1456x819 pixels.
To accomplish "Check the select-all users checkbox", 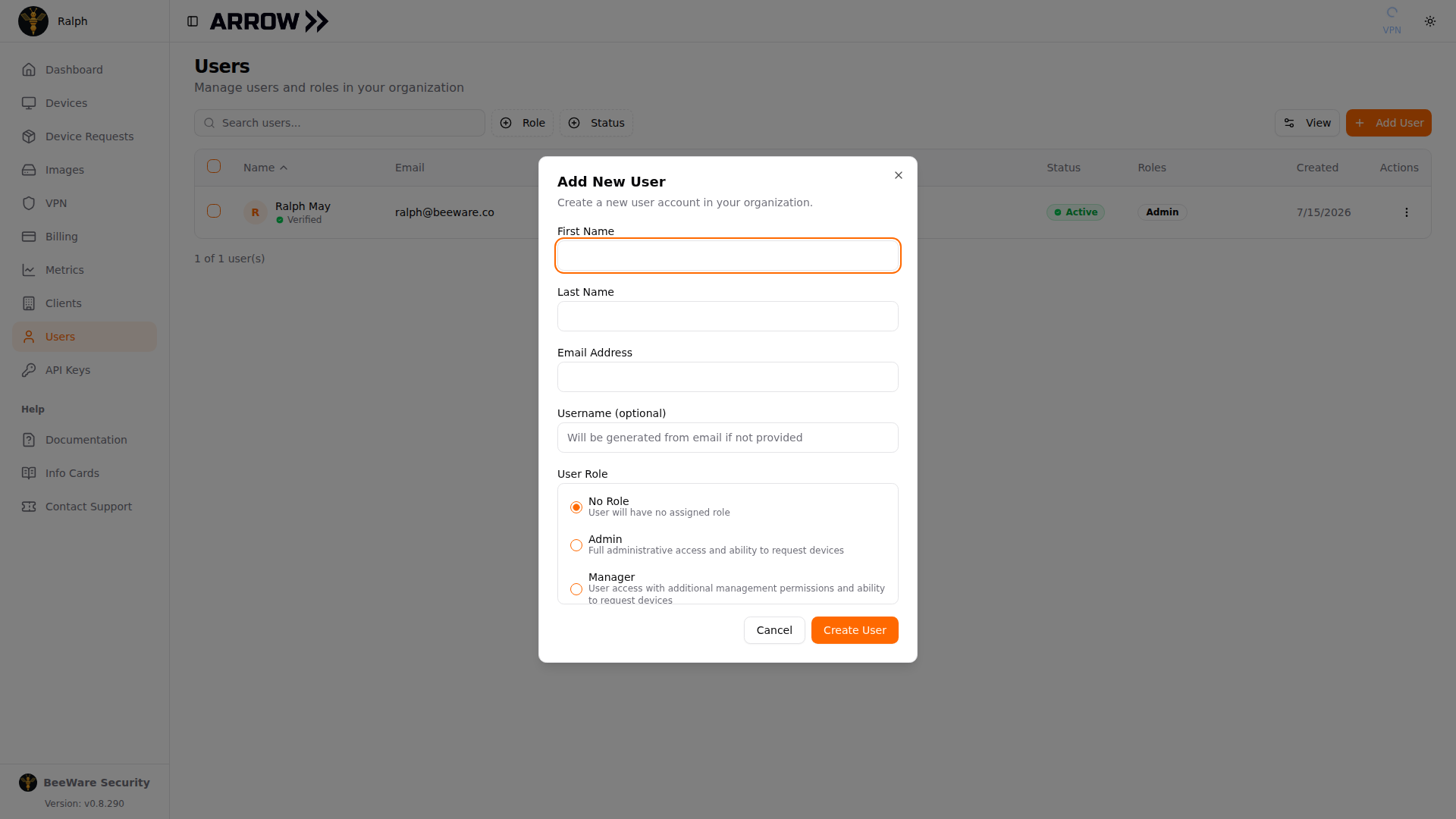I will point(214,166).
